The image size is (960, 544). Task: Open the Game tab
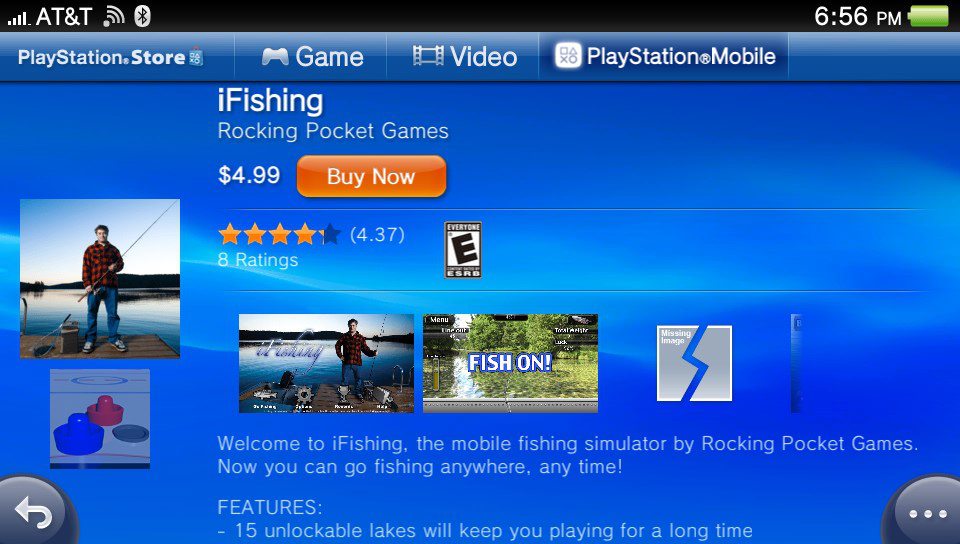point(312,57)
